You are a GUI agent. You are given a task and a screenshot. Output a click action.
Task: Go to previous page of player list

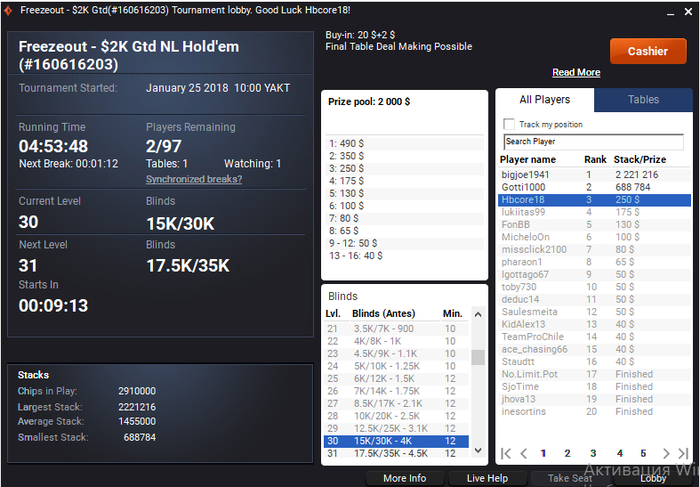click(x=524, y=454)
